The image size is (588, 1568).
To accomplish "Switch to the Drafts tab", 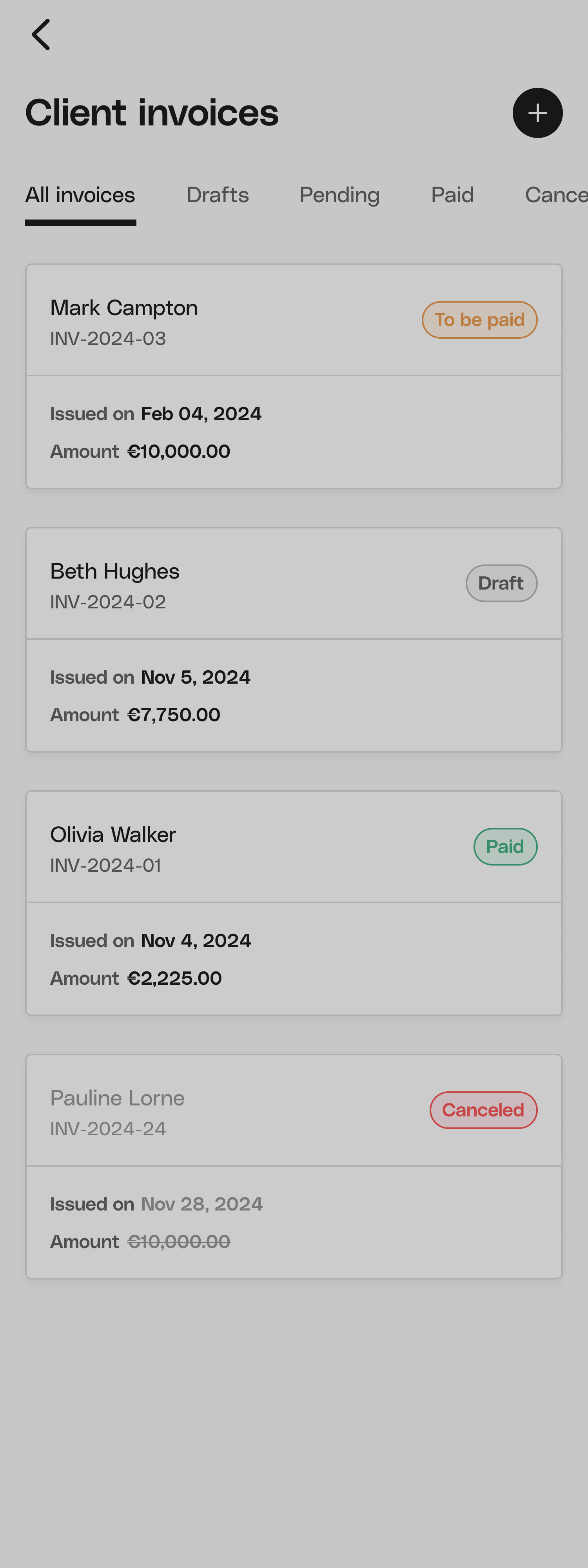I will pos(217,195).
